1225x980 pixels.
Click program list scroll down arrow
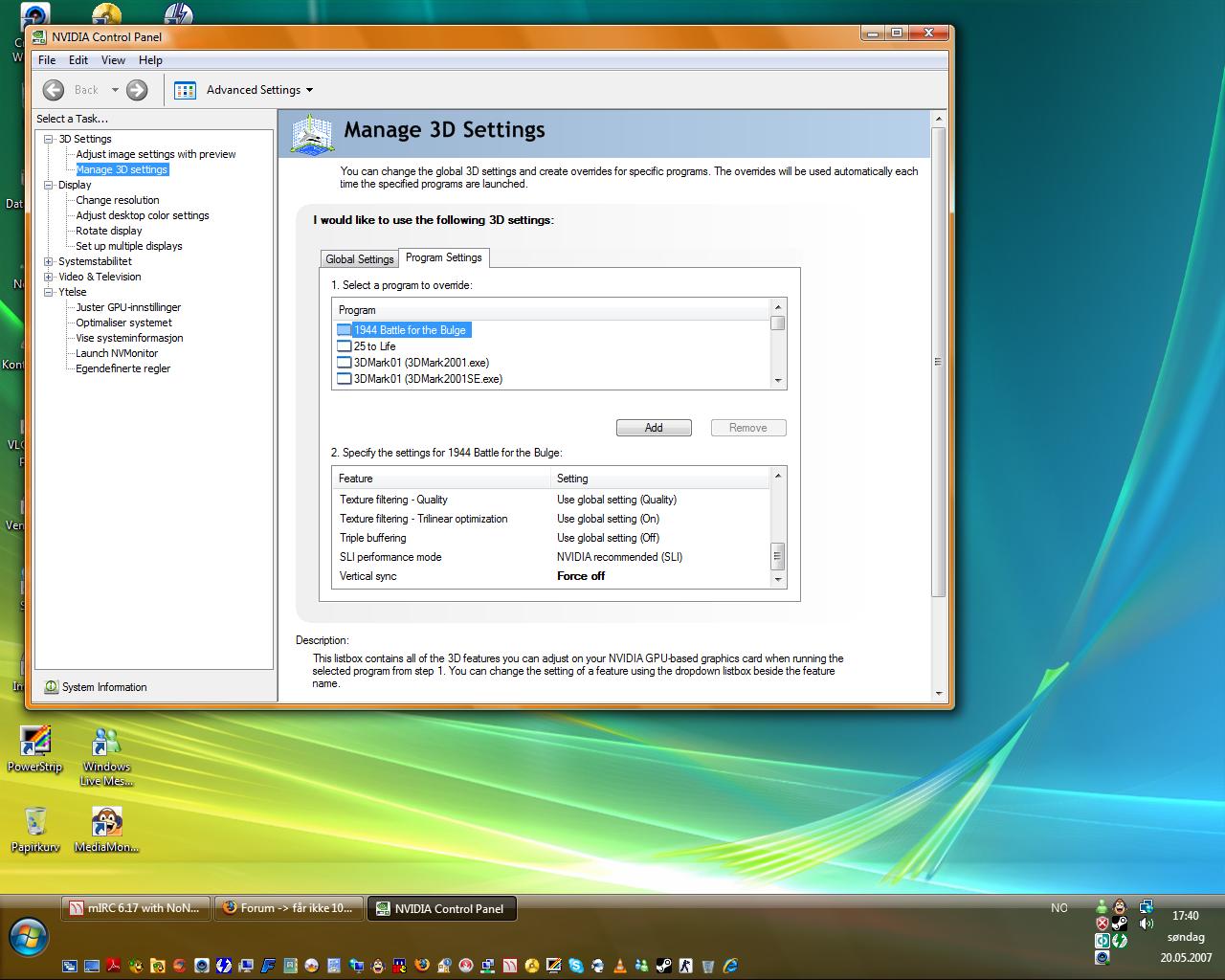click(778, 381)
